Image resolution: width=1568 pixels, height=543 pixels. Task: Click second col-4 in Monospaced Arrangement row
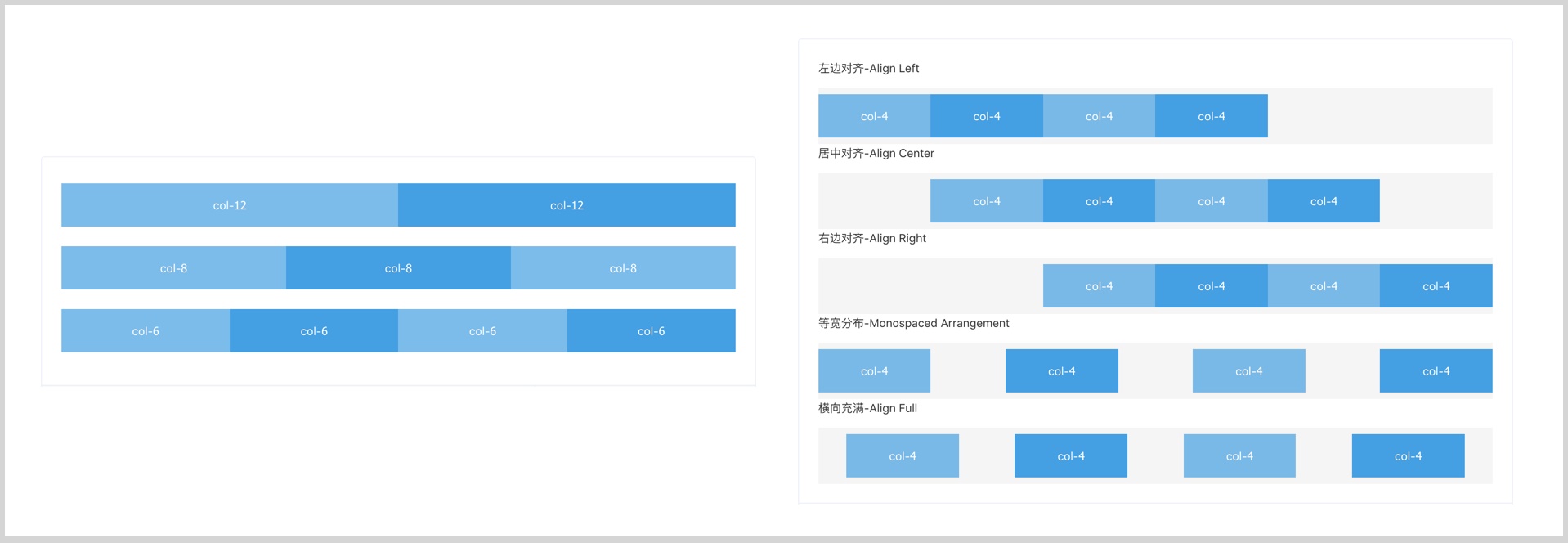[x=1062, y=371]
